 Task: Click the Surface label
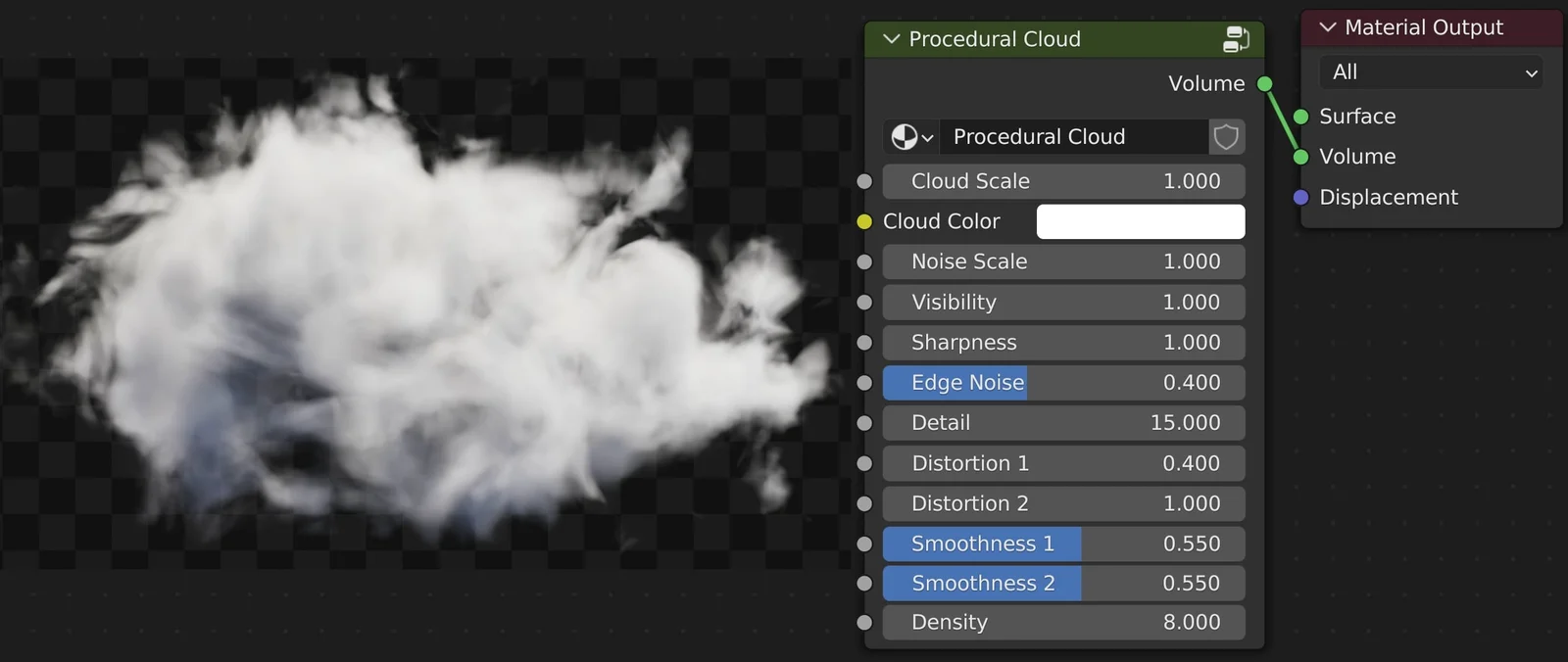point(1357,117)
